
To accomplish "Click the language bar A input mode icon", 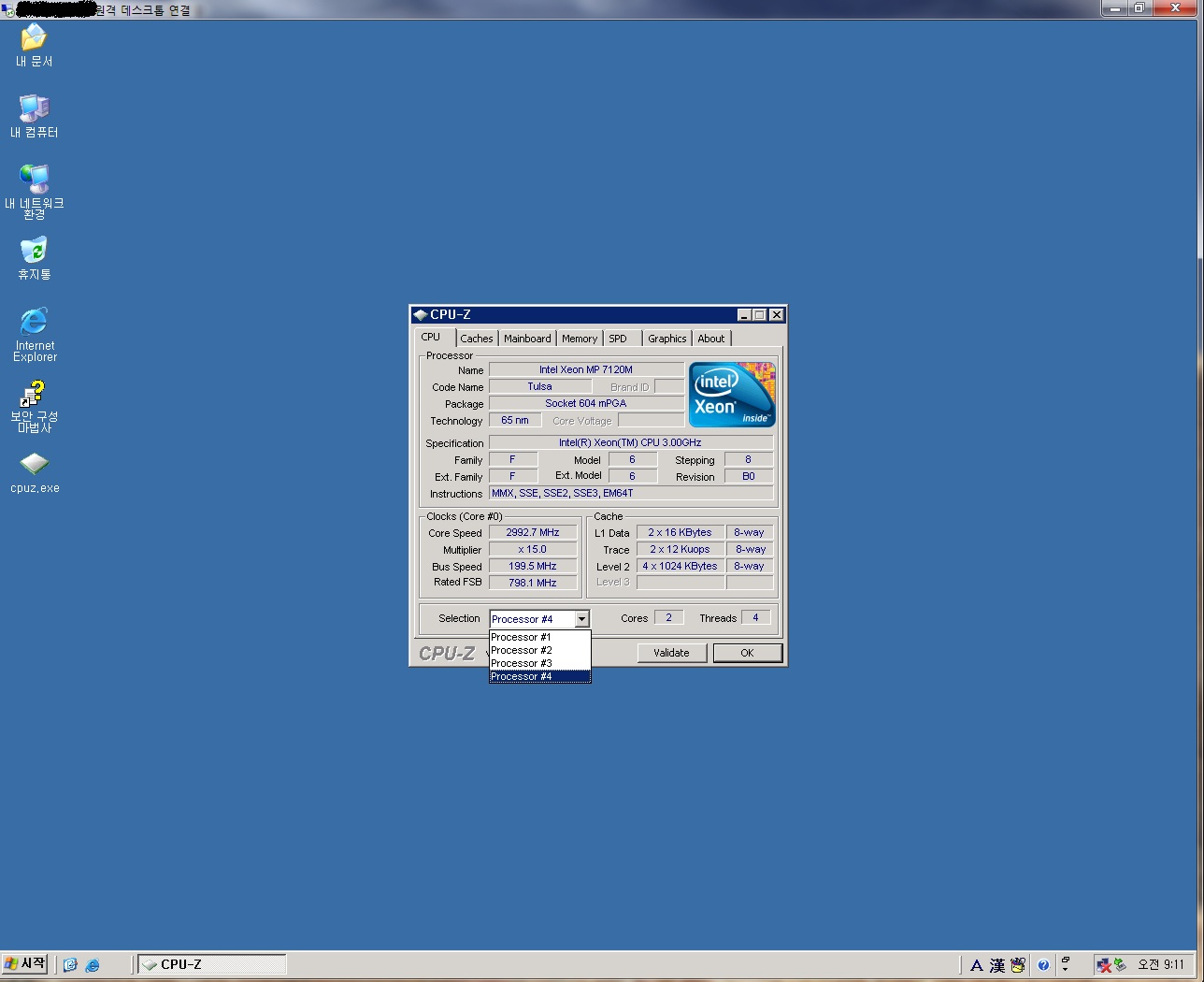I will tap(976, 965).
